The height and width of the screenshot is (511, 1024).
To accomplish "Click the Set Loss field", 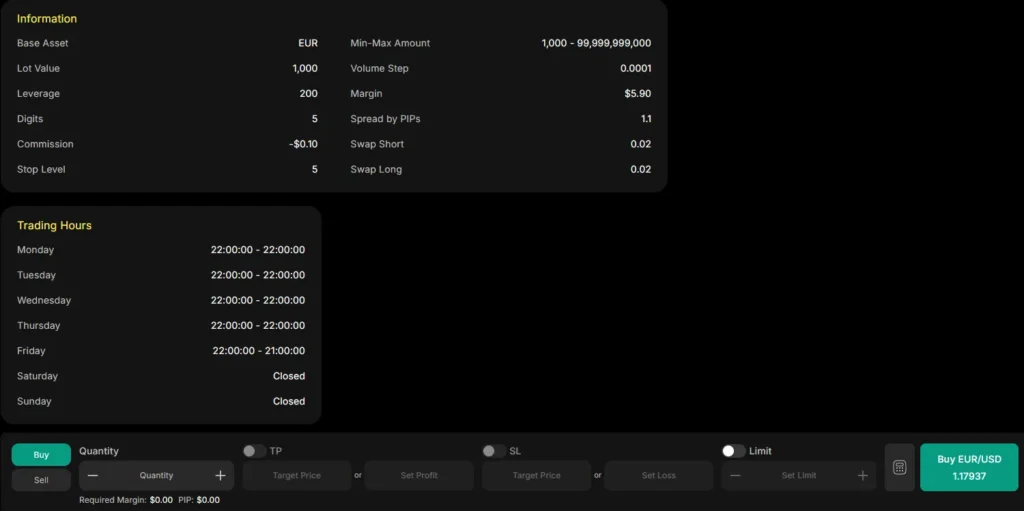I will tap(658, 476).
